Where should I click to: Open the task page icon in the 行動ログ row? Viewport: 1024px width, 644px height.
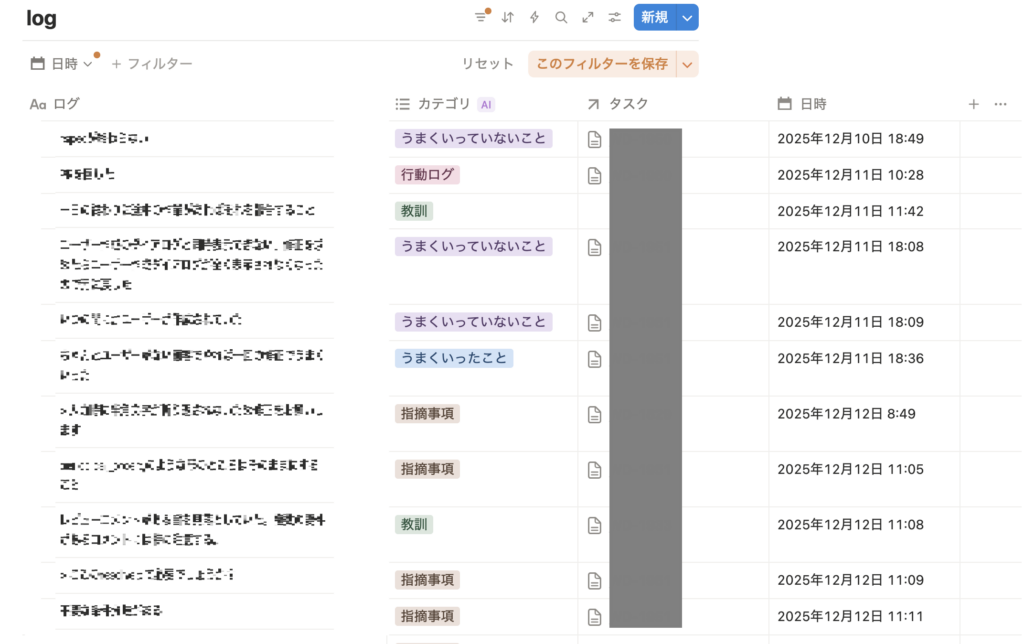click(x=595, y=176)
